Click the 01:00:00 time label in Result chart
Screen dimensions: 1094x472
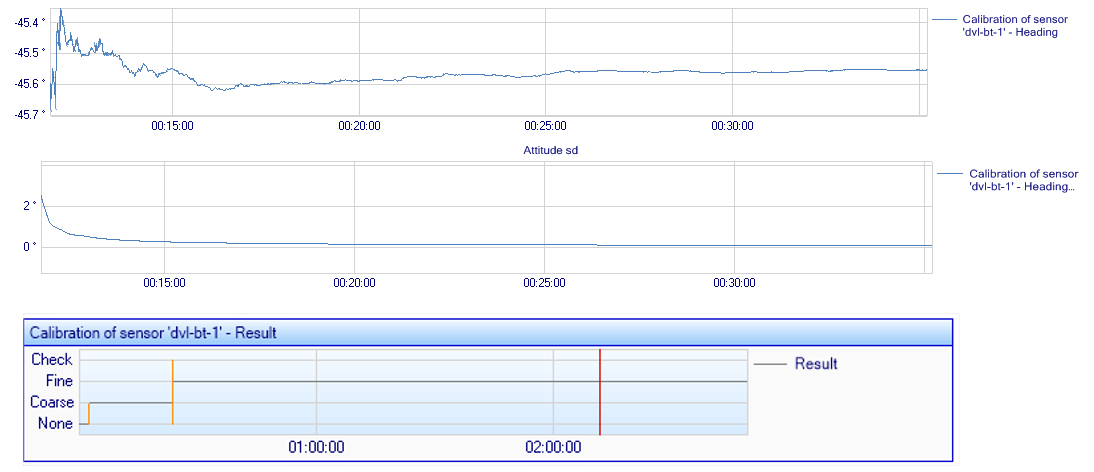click(x=316, y=447)
